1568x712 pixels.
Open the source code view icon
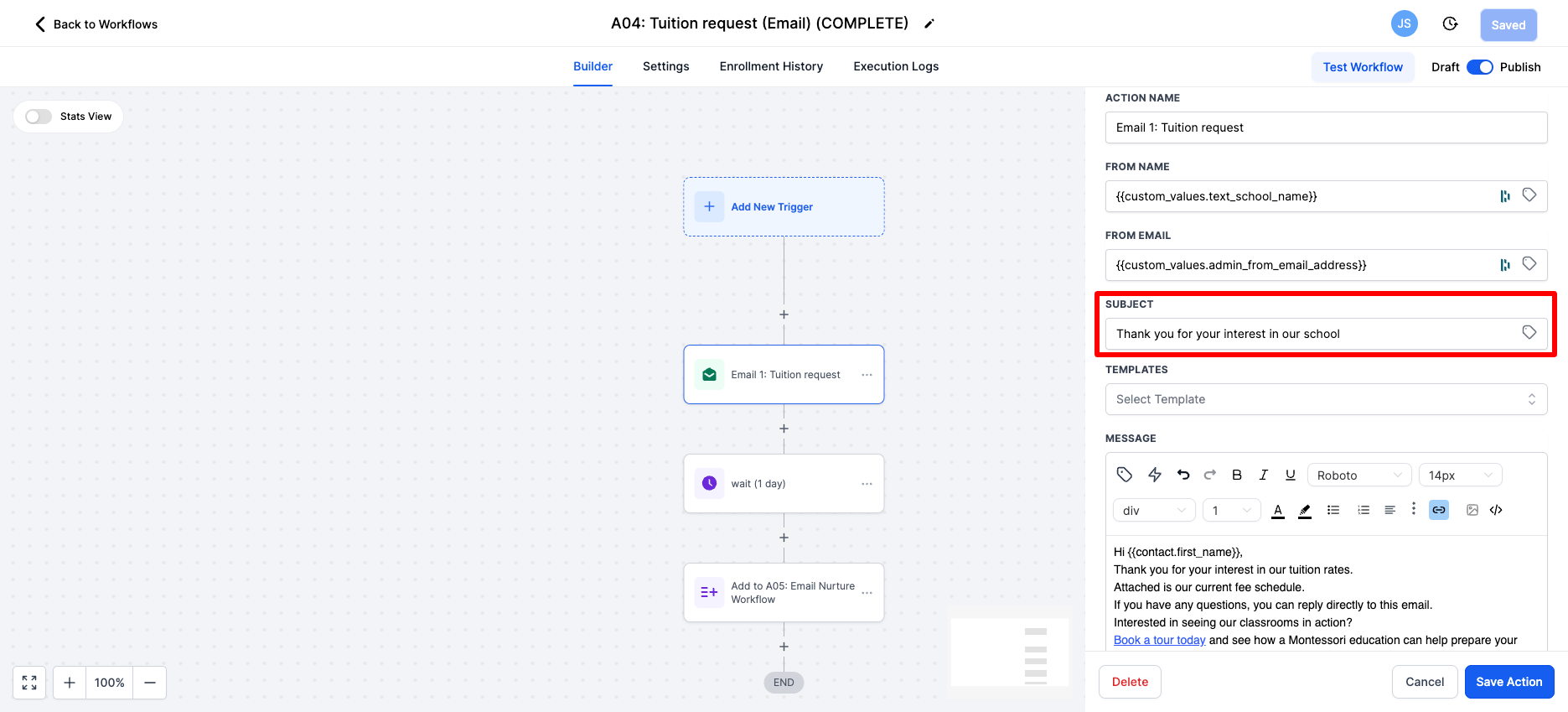[x=1496, y=510]
